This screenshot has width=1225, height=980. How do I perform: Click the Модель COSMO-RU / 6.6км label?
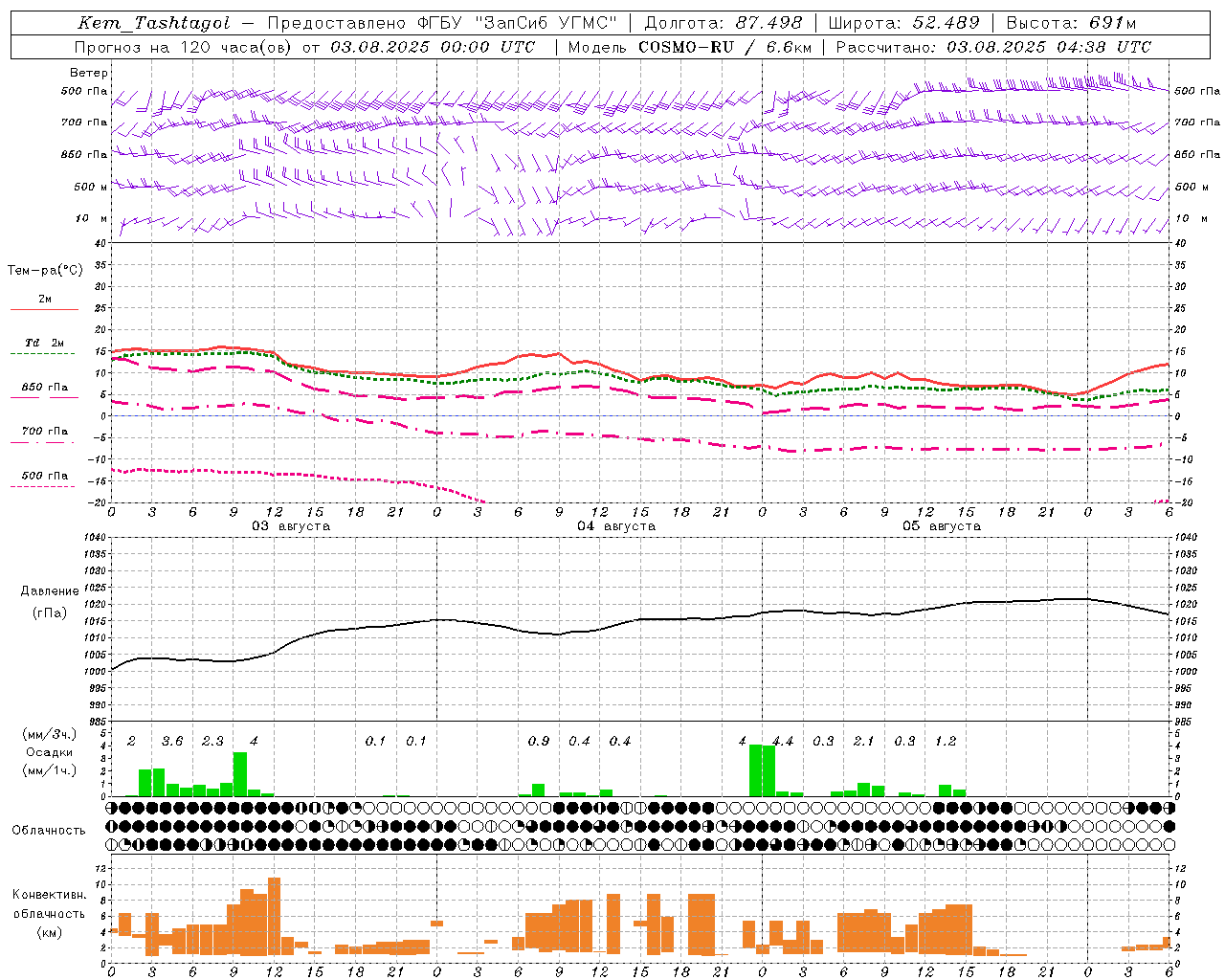click(689, 47)
